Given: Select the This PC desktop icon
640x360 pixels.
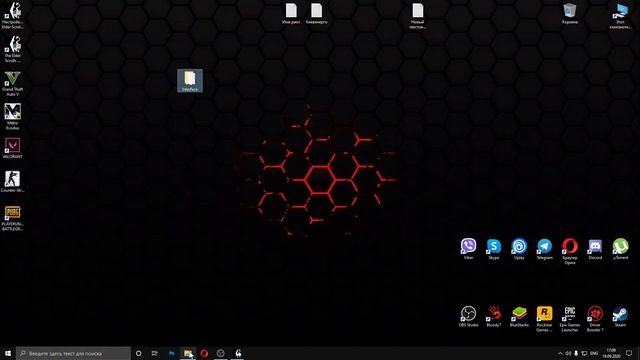Looking at the screenshot, I should [x=620, y=16].
